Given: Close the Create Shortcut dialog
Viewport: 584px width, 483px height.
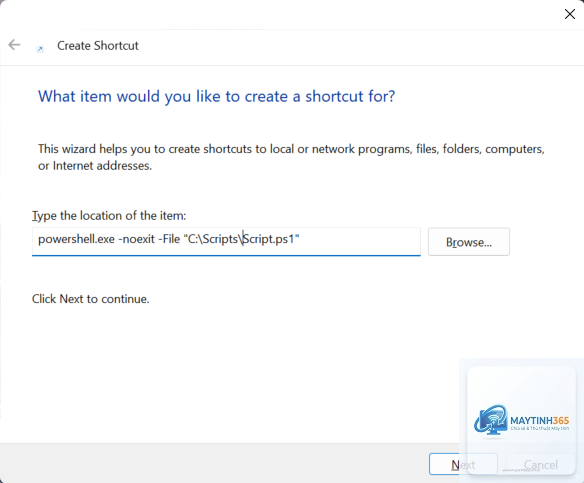Looking at the screenshot, I should pos(569,14).
